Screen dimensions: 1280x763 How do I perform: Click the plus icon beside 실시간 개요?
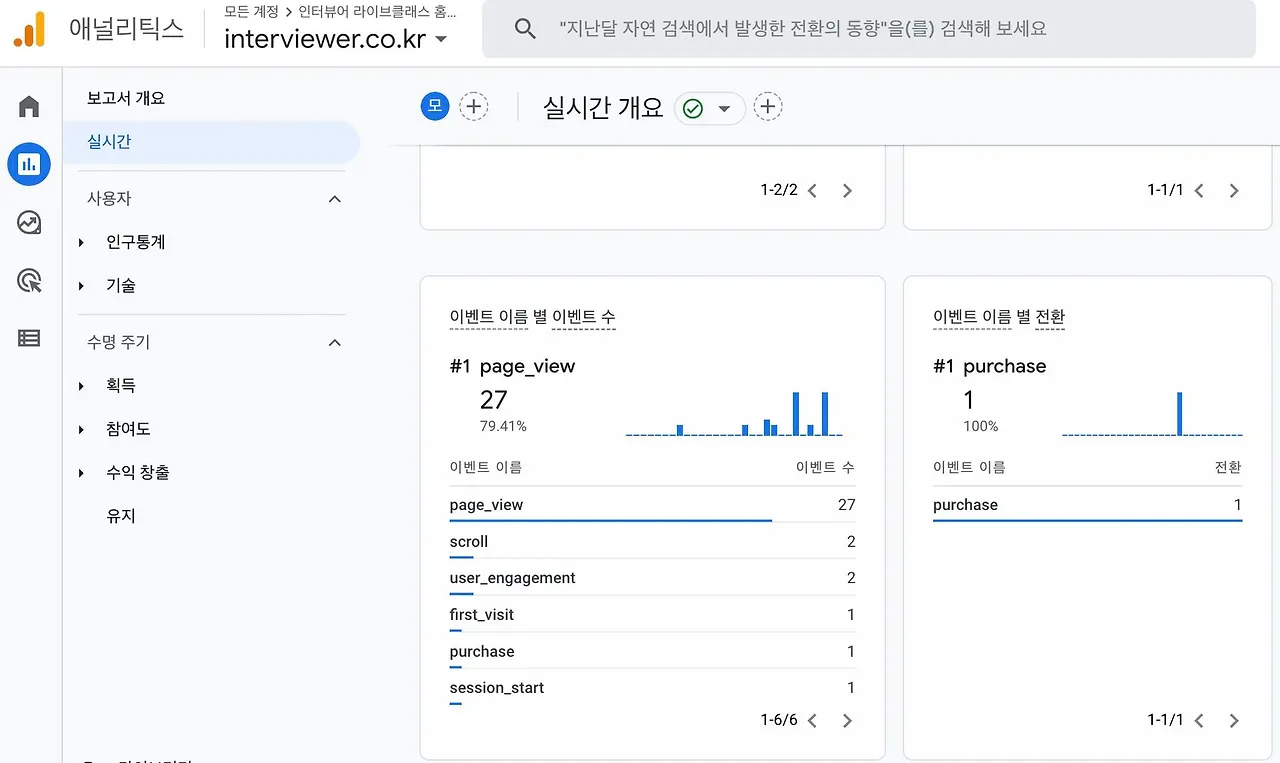pos(768,106)
